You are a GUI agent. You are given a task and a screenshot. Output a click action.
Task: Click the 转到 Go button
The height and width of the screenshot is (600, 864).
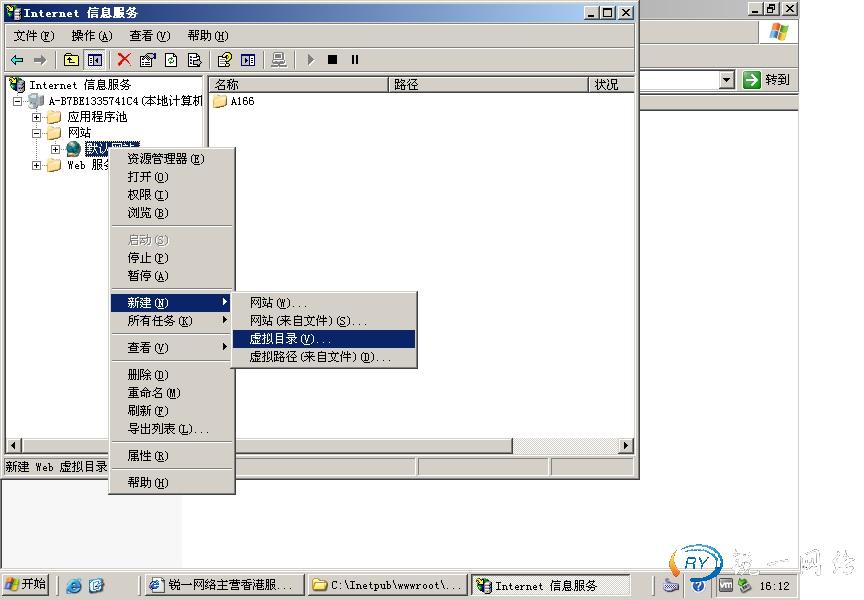(x=767, y=80)
